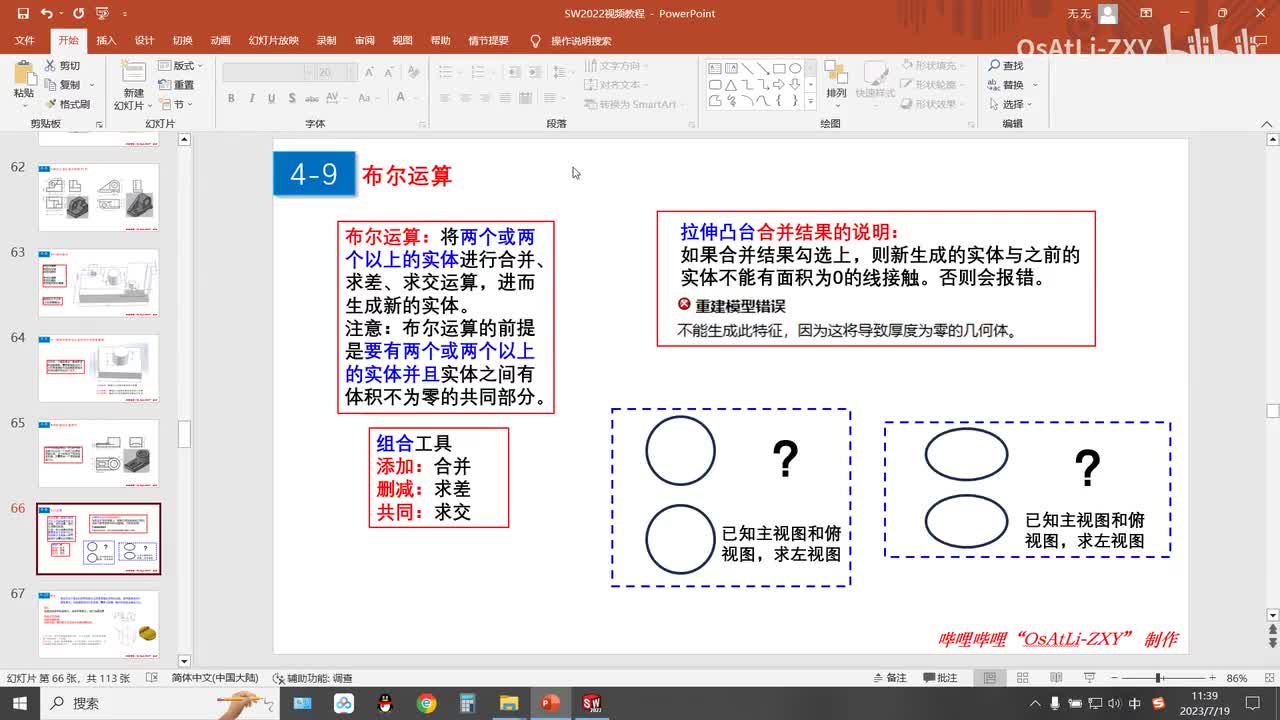Switch to slide sorter view
Viewport: 1280px width, 720px height.
[1023, 678]
